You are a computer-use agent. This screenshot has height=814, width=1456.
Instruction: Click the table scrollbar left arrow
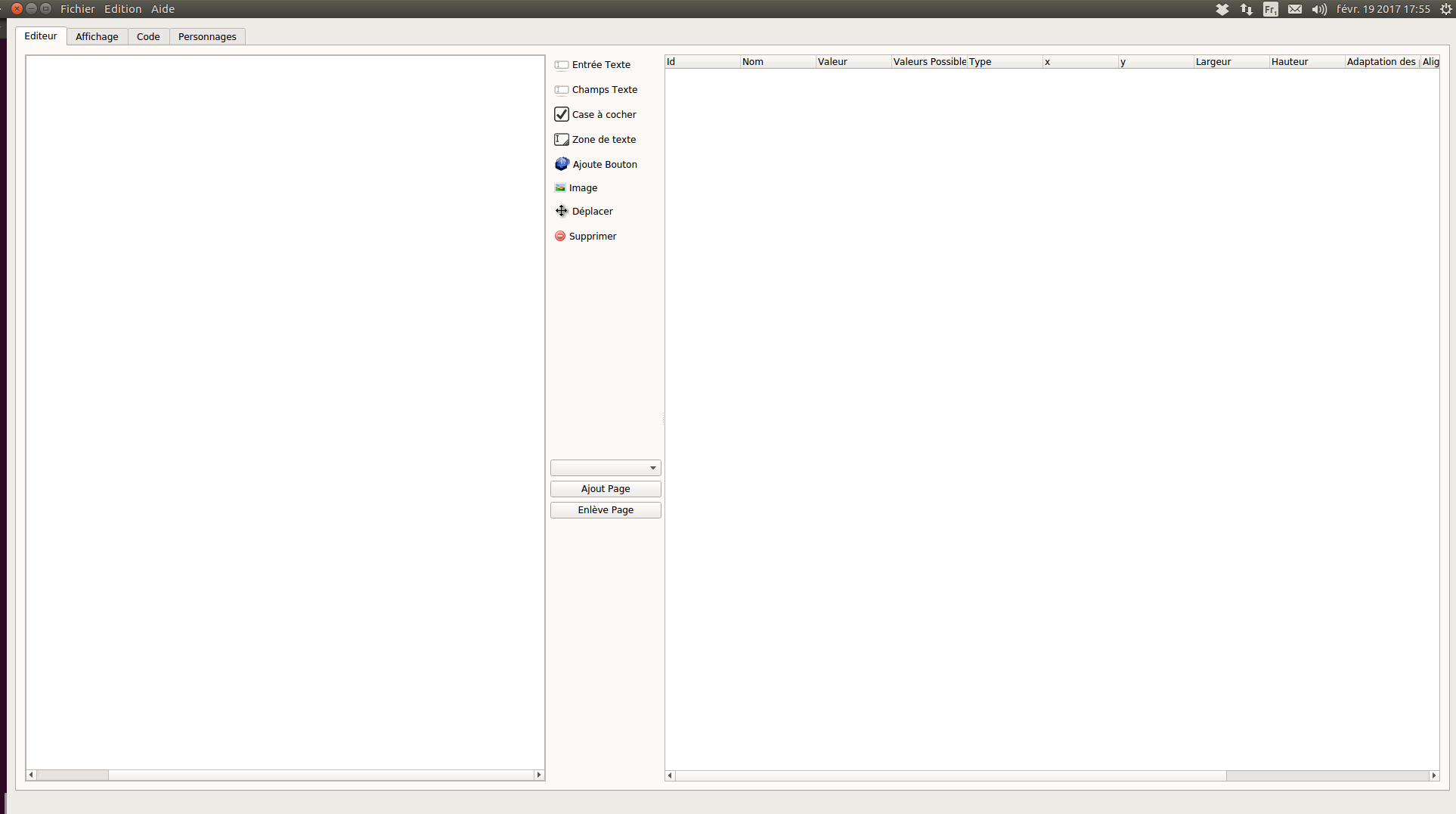click(670, 775)
